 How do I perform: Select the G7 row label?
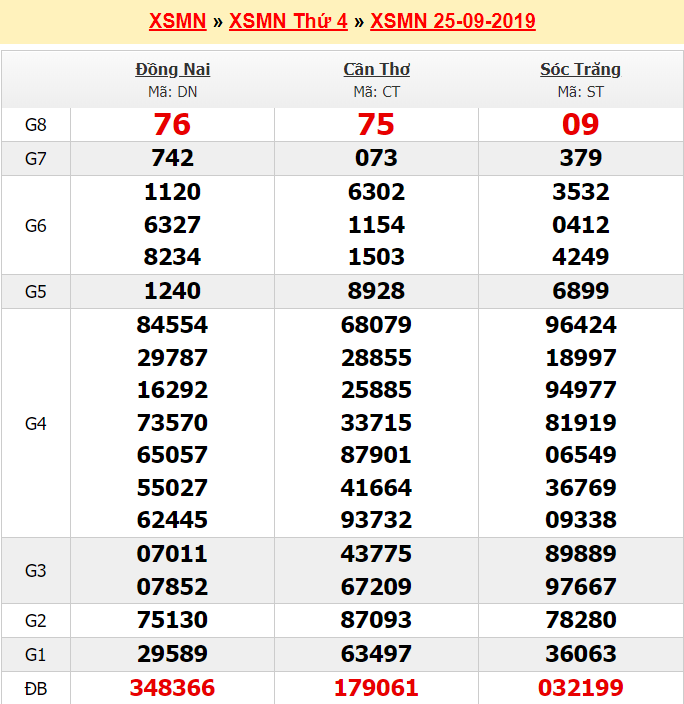(x=35, y=159)
